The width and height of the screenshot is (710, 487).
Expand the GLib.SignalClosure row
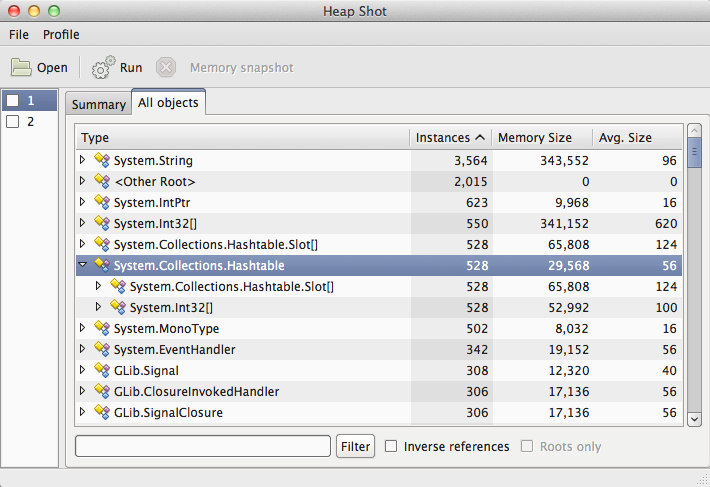tap(83, 412)
